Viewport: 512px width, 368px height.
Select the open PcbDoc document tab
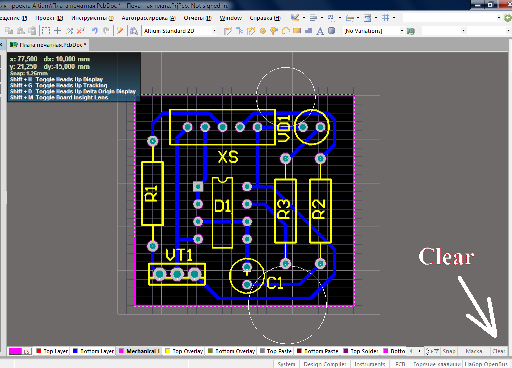tap(48, 45)
